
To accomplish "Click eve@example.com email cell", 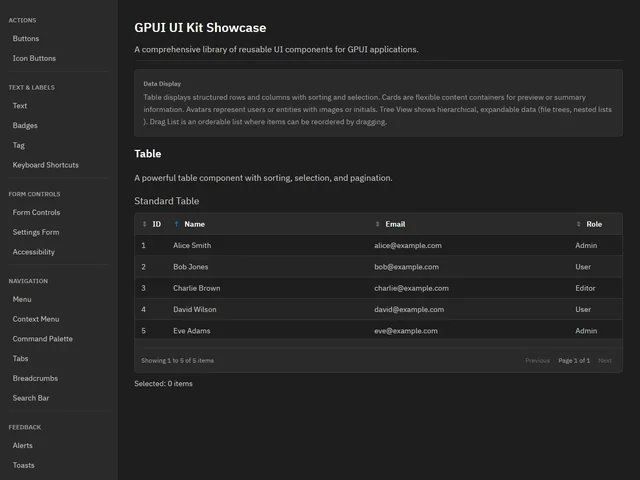I will (x=406, y=331).
